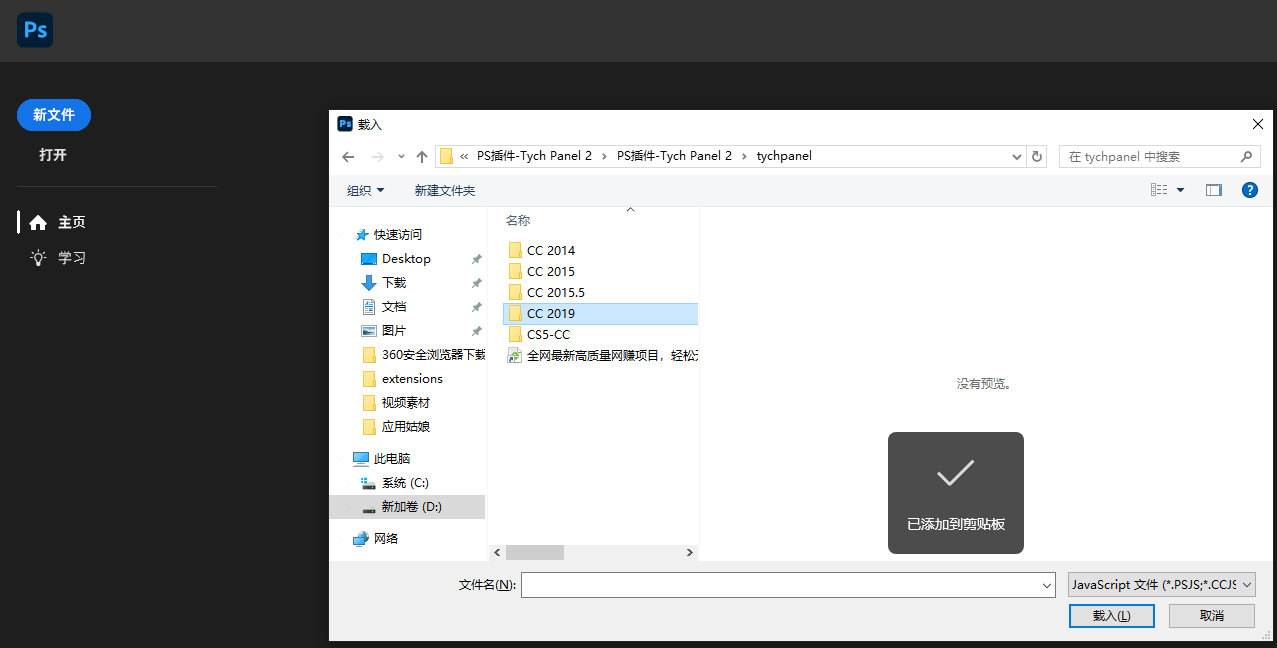Open the help question mark icon

1249,190
